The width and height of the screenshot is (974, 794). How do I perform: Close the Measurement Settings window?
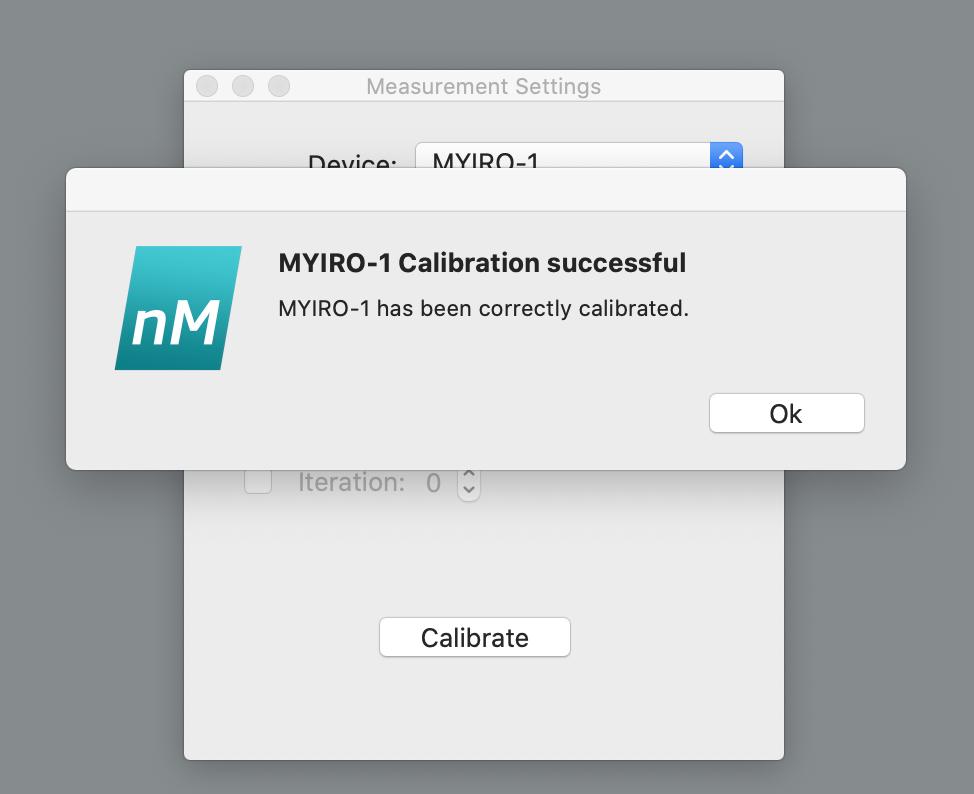pyautogui.click(x=207, y=86)
